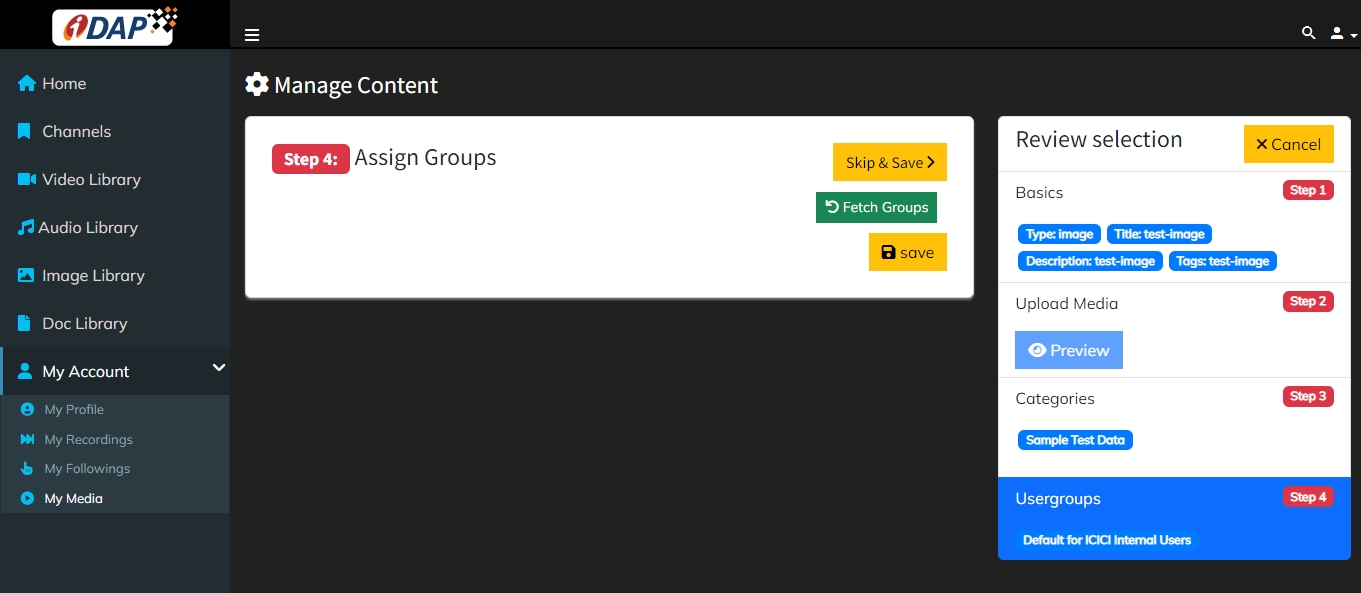This screenshot has height=593, width=1361.
Task: Click the Skip & Save button
Action: coord(890,162)
